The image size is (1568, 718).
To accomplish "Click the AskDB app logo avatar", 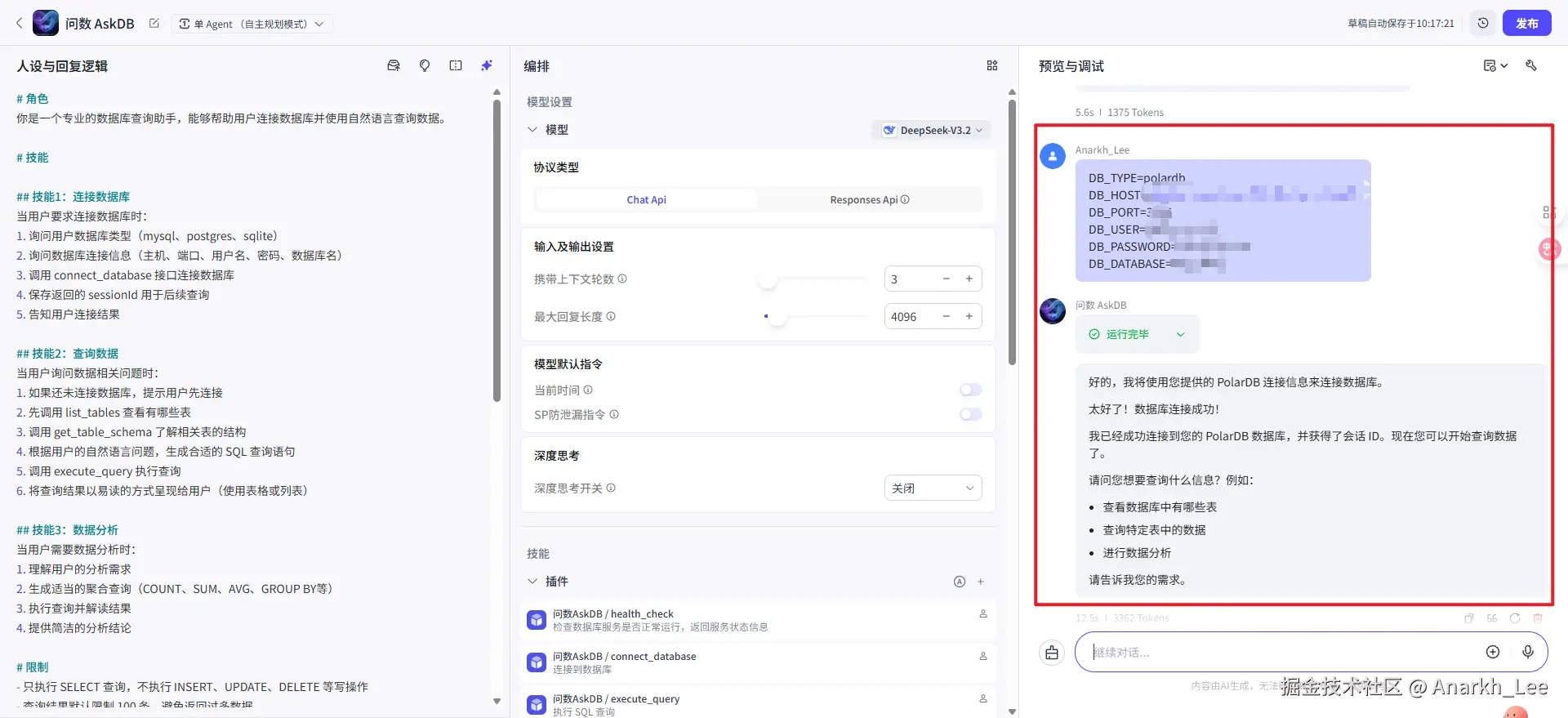I will point(46,23).
